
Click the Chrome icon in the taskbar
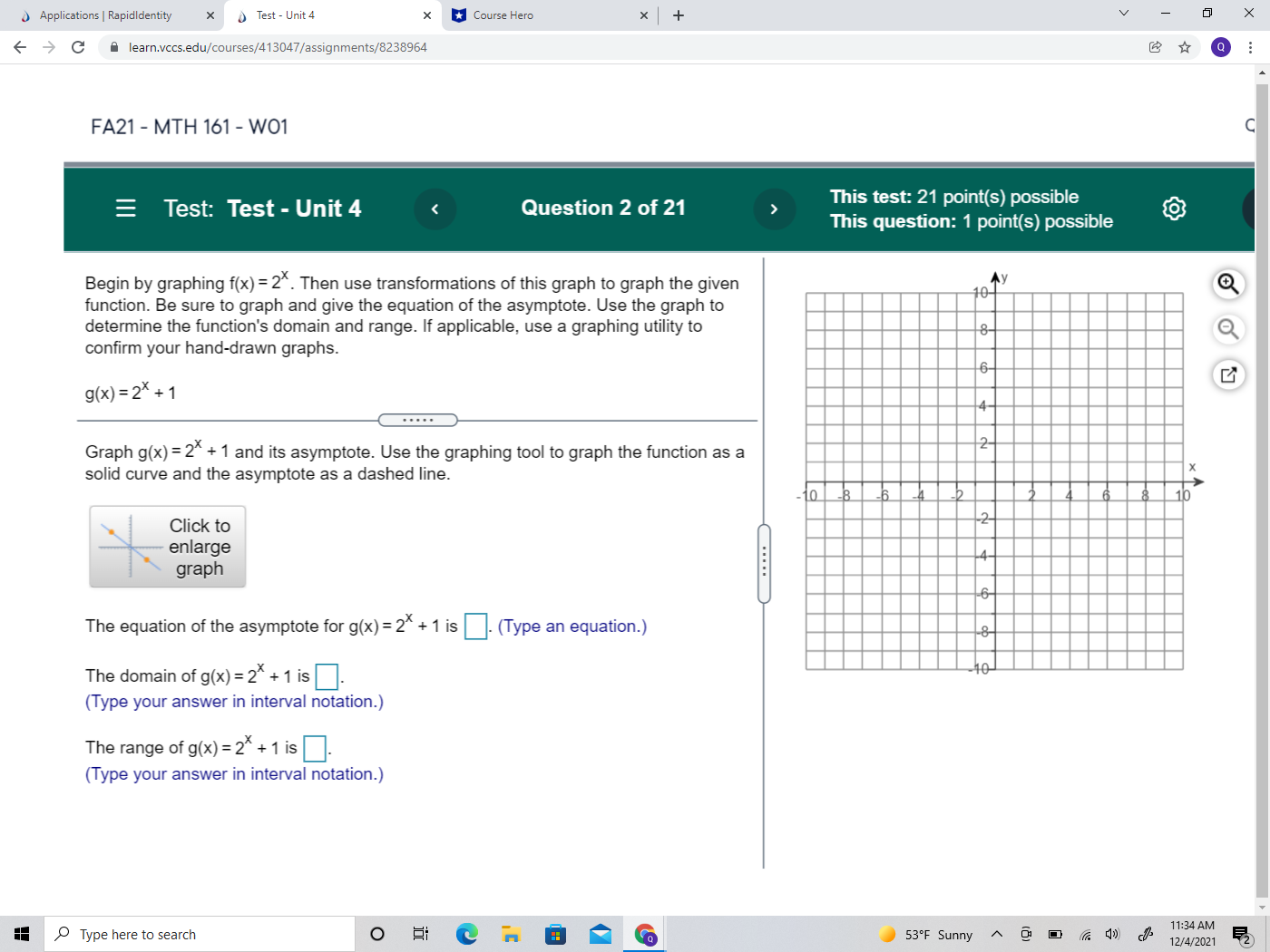tap(645, 934)
